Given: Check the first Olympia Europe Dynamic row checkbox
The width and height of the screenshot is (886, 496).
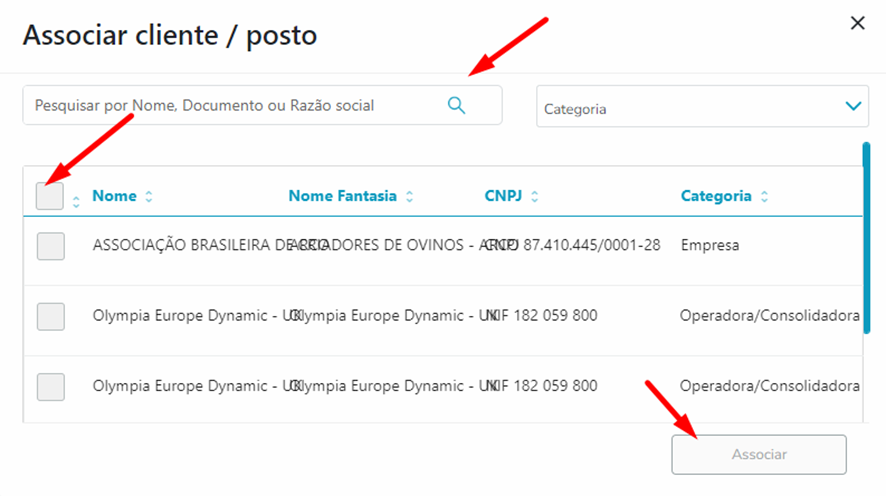Looking at the screenshot, I should click(51, 316).
